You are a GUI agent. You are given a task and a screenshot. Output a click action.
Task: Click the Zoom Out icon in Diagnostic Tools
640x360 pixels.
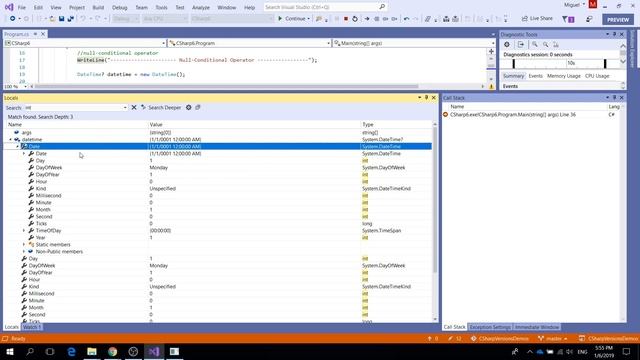click(x=545, y=44)
